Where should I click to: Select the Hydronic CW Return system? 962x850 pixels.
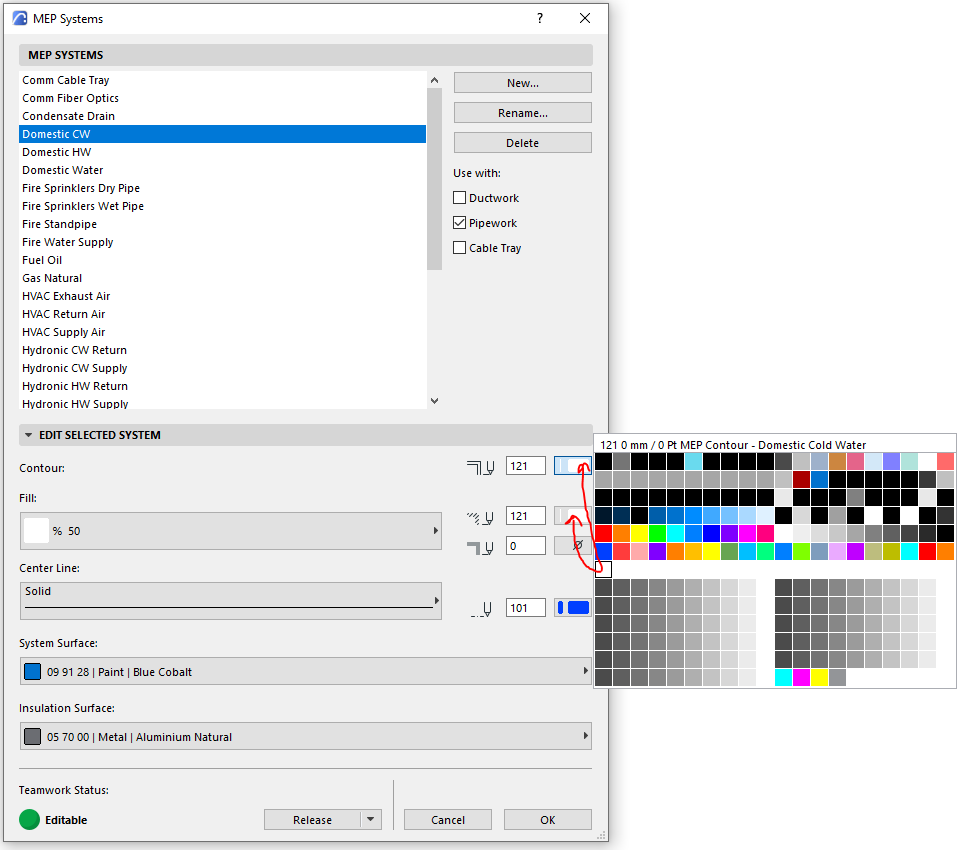tap(223, 350)
